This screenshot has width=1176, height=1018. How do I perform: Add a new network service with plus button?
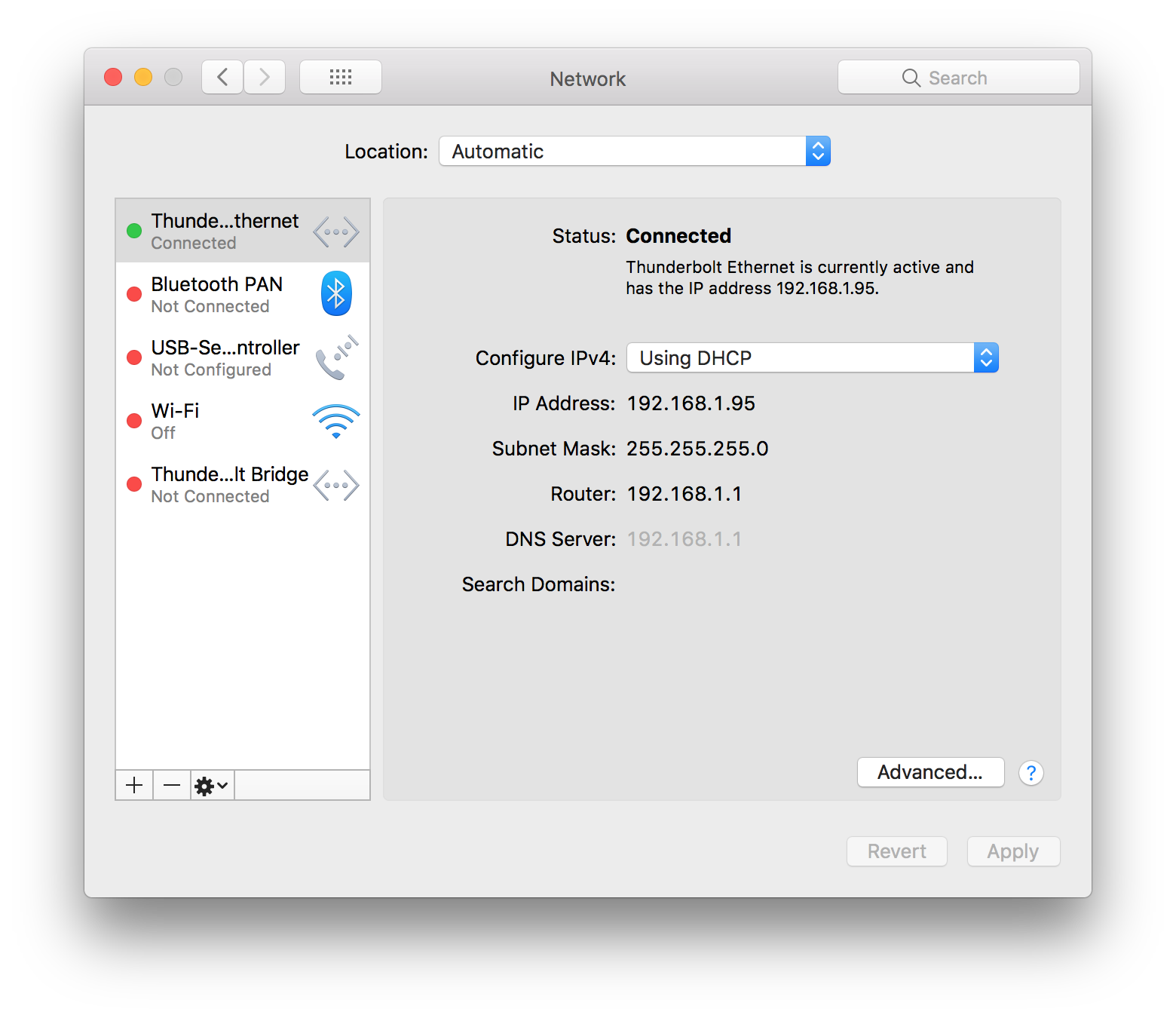[x=134, y=785]
